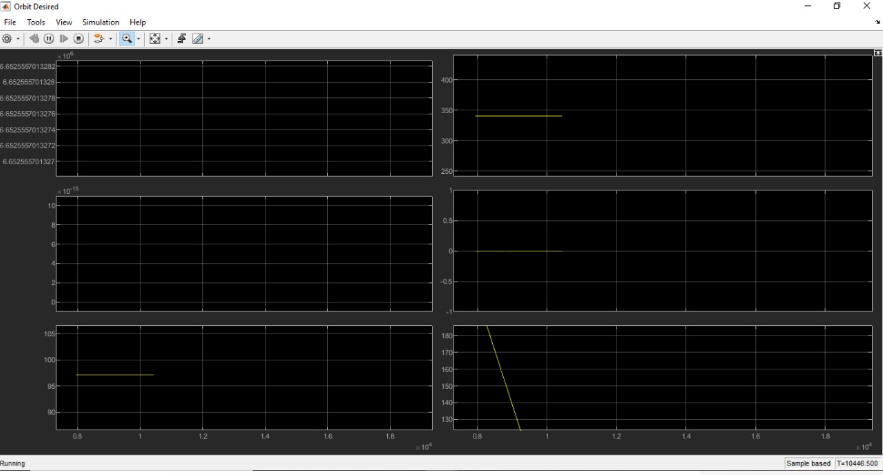Click the Step Forward button

click(x=64, y=39)
